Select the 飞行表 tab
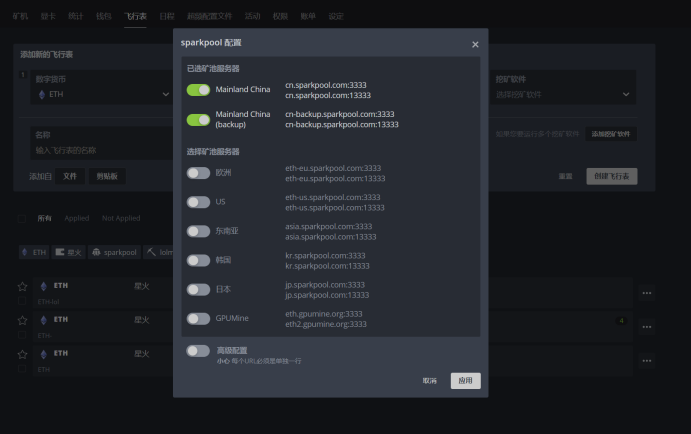This screenshot has height=434, width=691. (135, 16)
